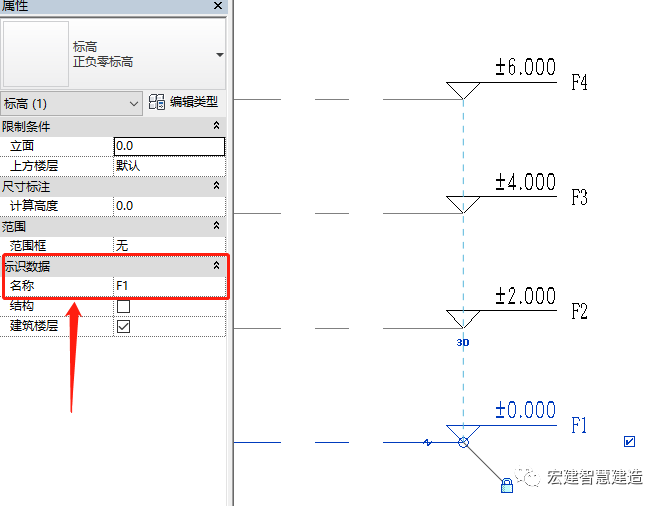Click the 上方楼层 property label
Image resolution: width=664 pixels, height=506 pixels.
pyautogui.click(x=34, y=166)
